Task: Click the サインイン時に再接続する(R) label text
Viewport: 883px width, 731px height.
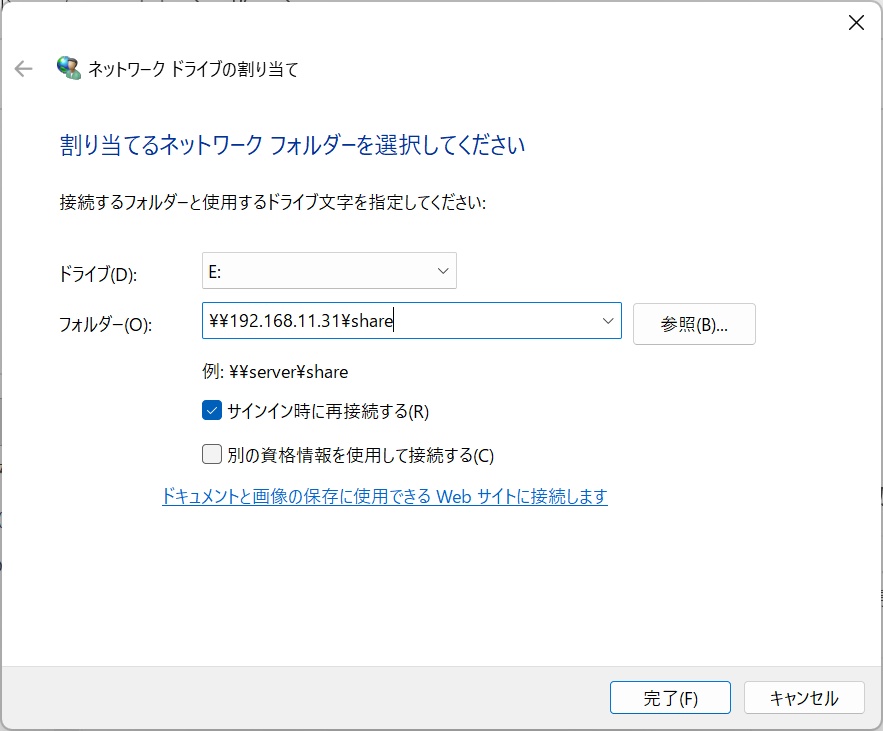Action: point(327,411)
